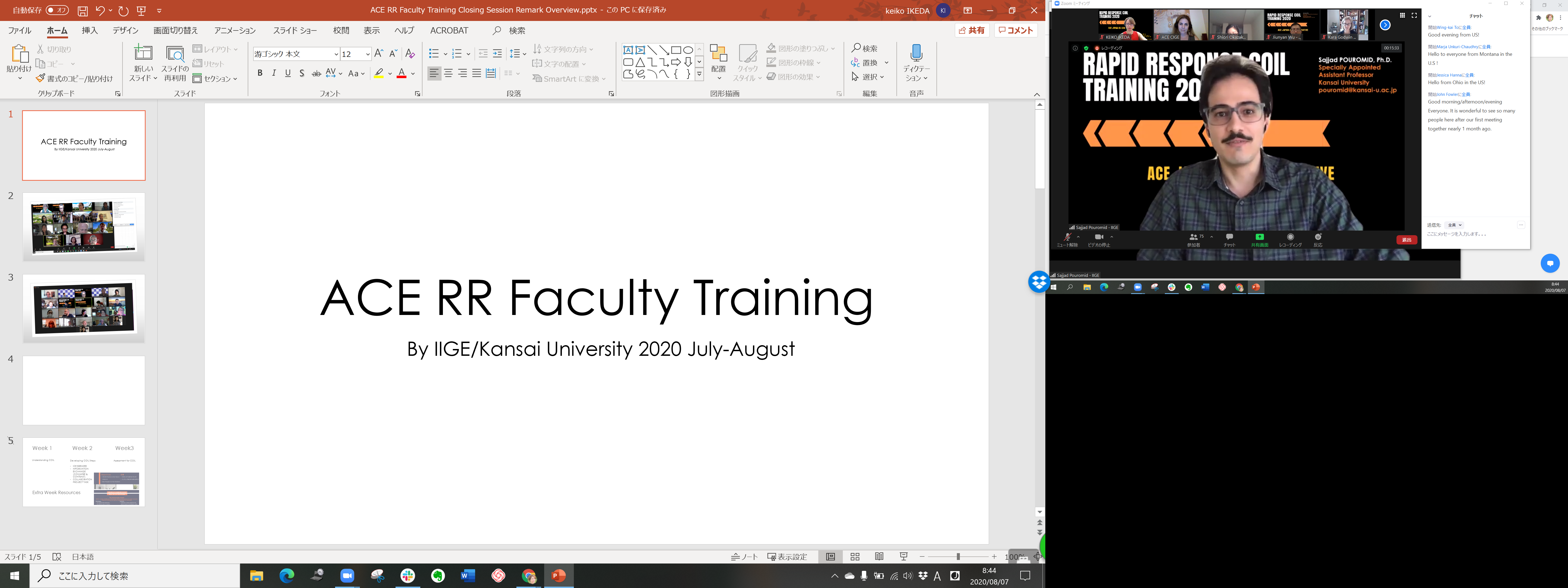Expand the bullets list dropdown arrow
The width and height of the screenshot is (1568, 588).
click(x=446, y=54)
